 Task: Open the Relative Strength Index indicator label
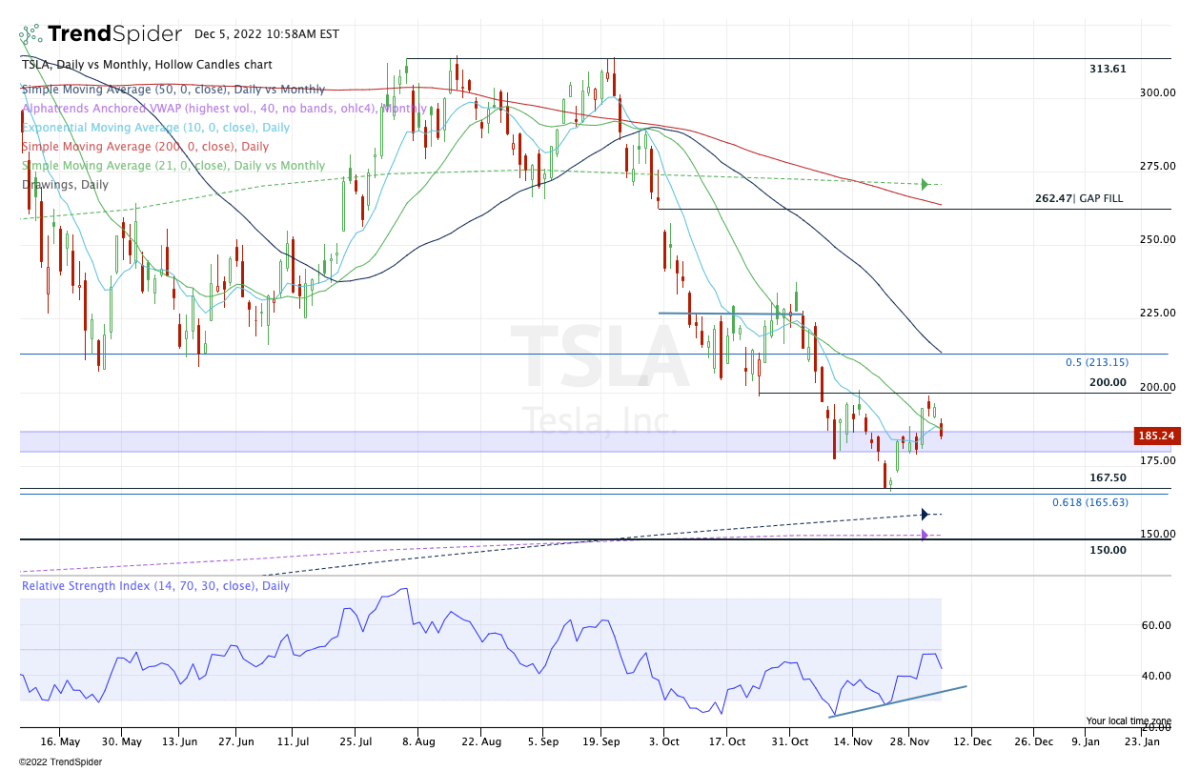[x=155, y=586]
